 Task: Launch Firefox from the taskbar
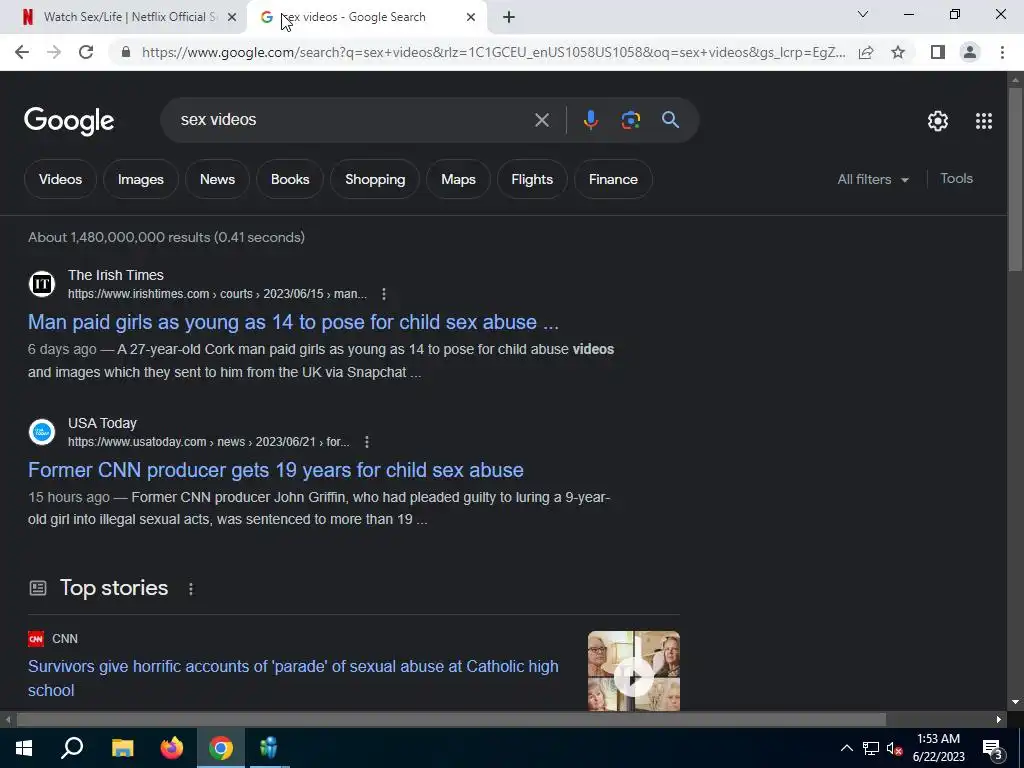tap(172, 748)
